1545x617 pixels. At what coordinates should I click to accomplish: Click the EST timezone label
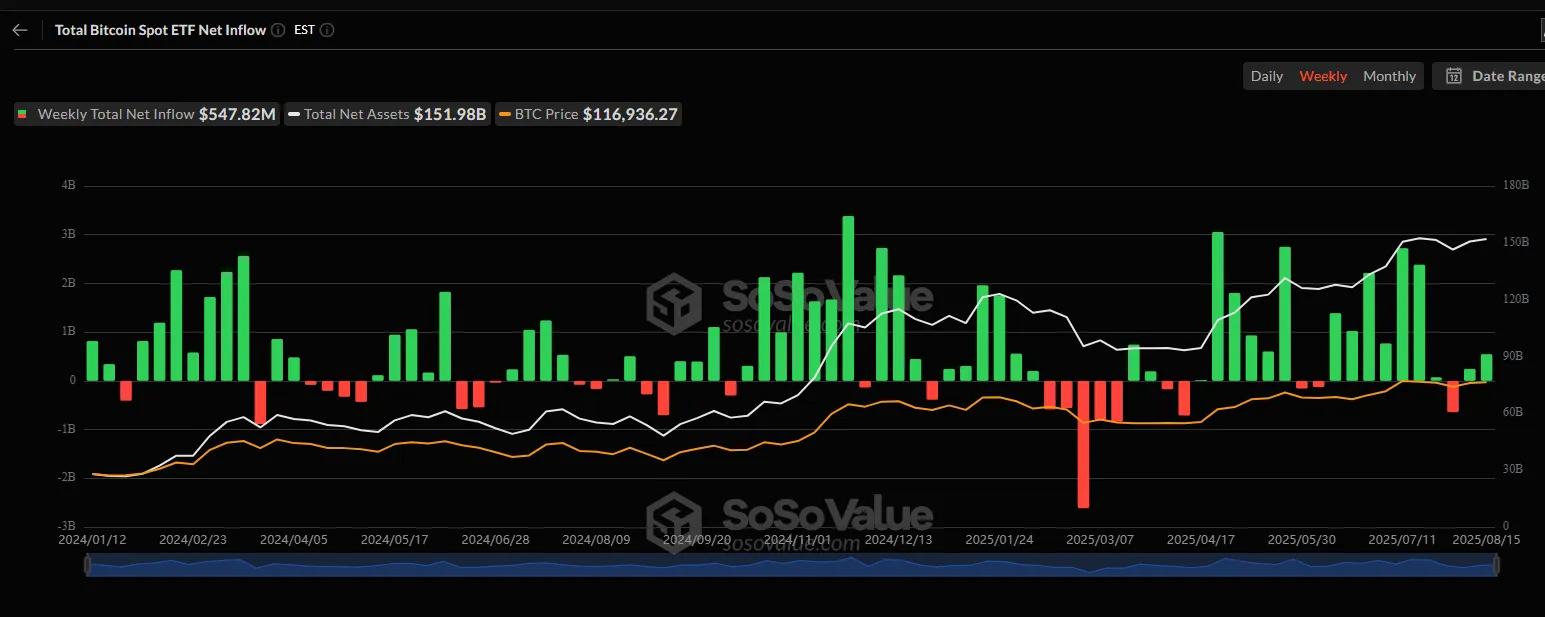[304, 30]
